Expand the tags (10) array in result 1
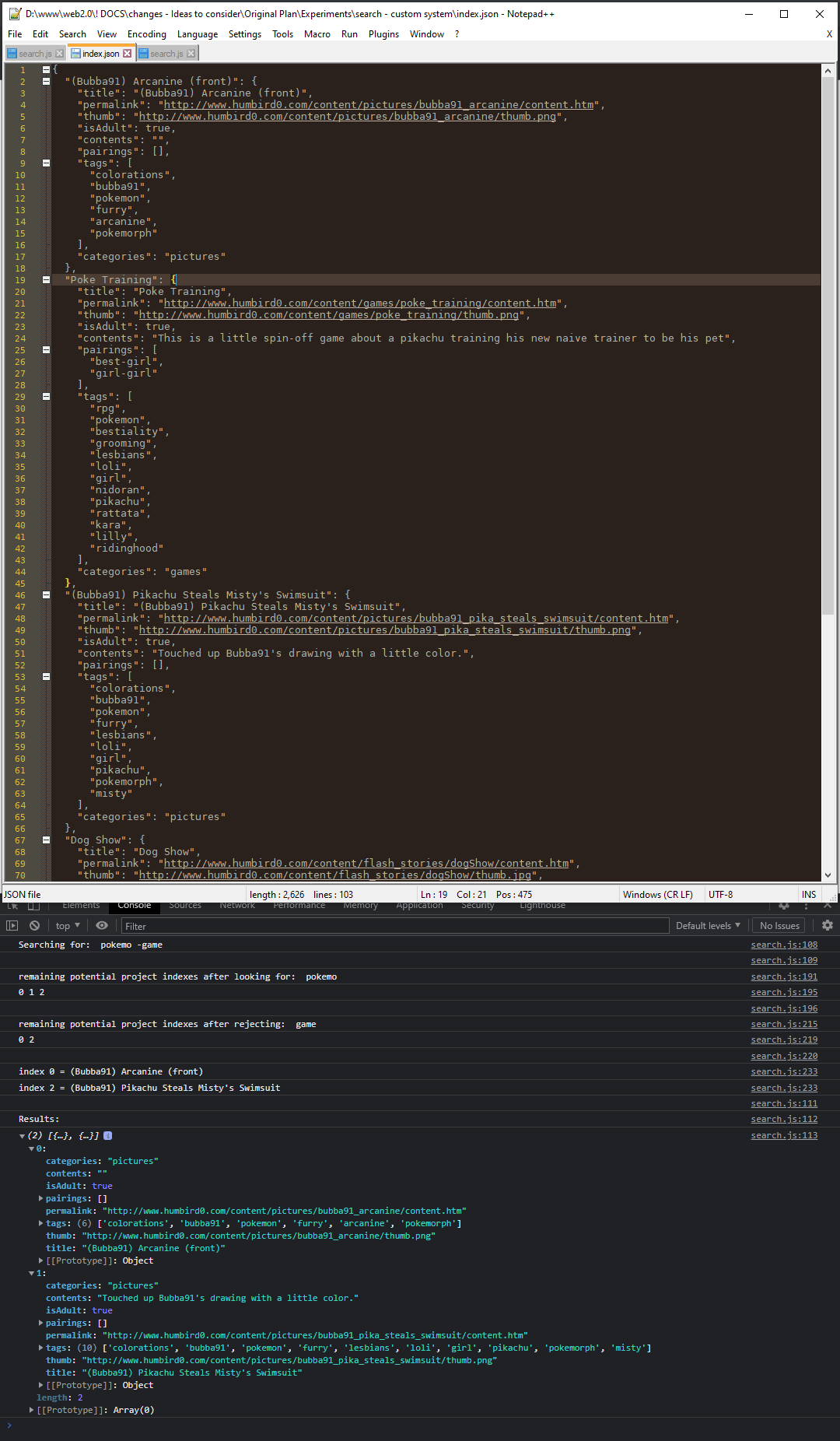The height and width of the screenshot is (1441, 840). point(41,1348)
